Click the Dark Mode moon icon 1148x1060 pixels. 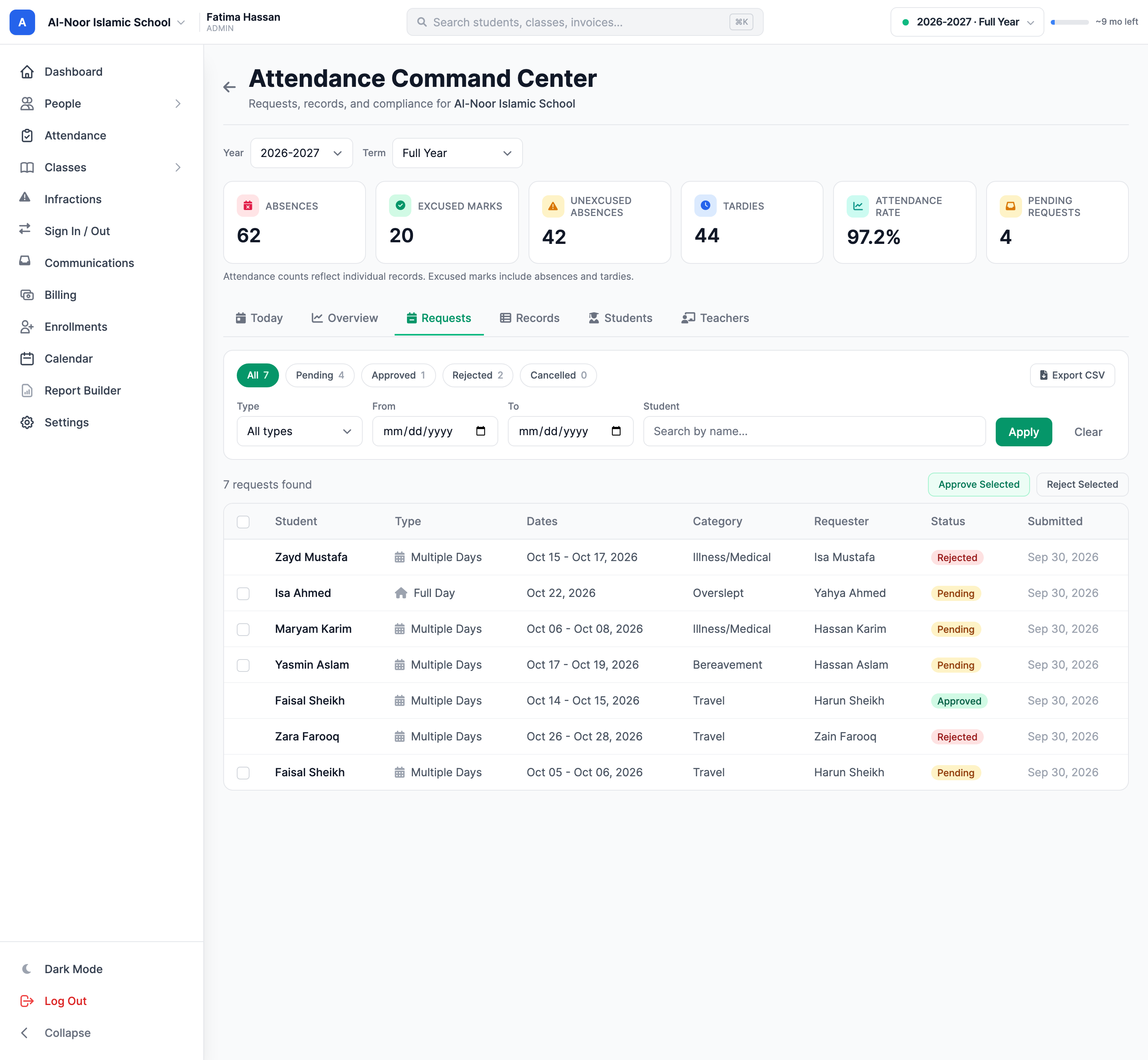point(27,969)
